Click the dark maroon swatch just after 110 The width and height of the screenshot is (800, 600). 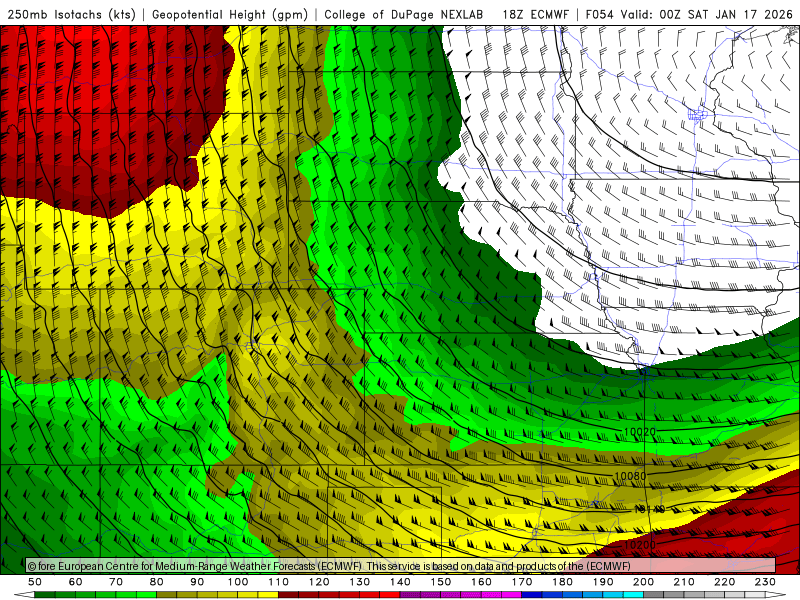click(289, 594)
